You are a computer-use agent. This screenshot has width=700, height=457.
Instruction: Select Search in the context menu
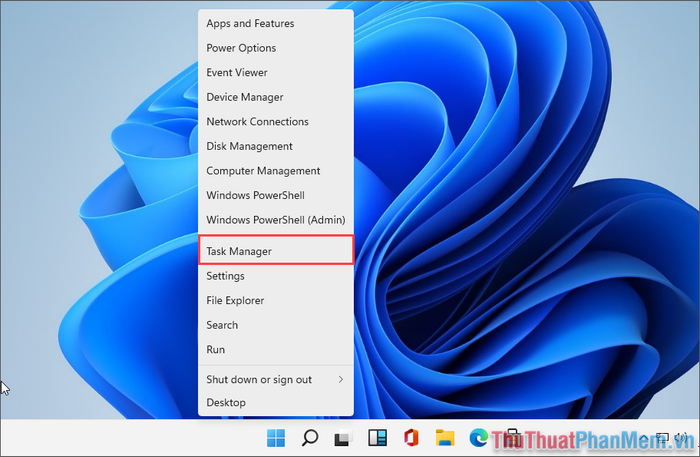[x=276, y=325]
